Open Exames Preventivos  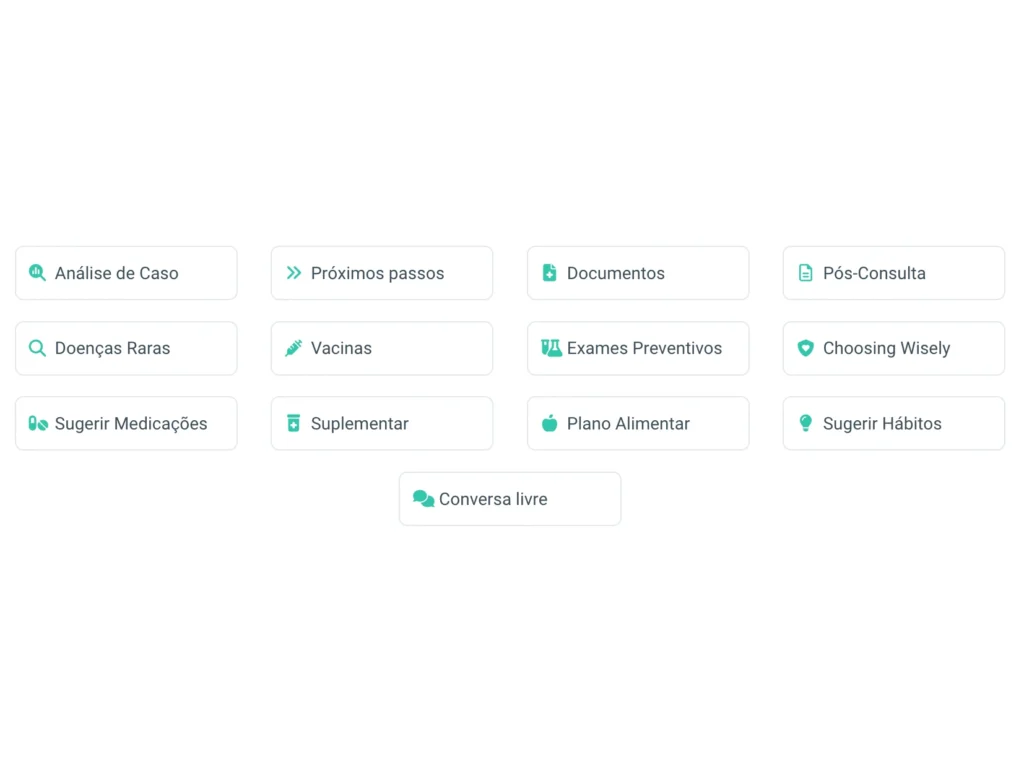point(638,348)
